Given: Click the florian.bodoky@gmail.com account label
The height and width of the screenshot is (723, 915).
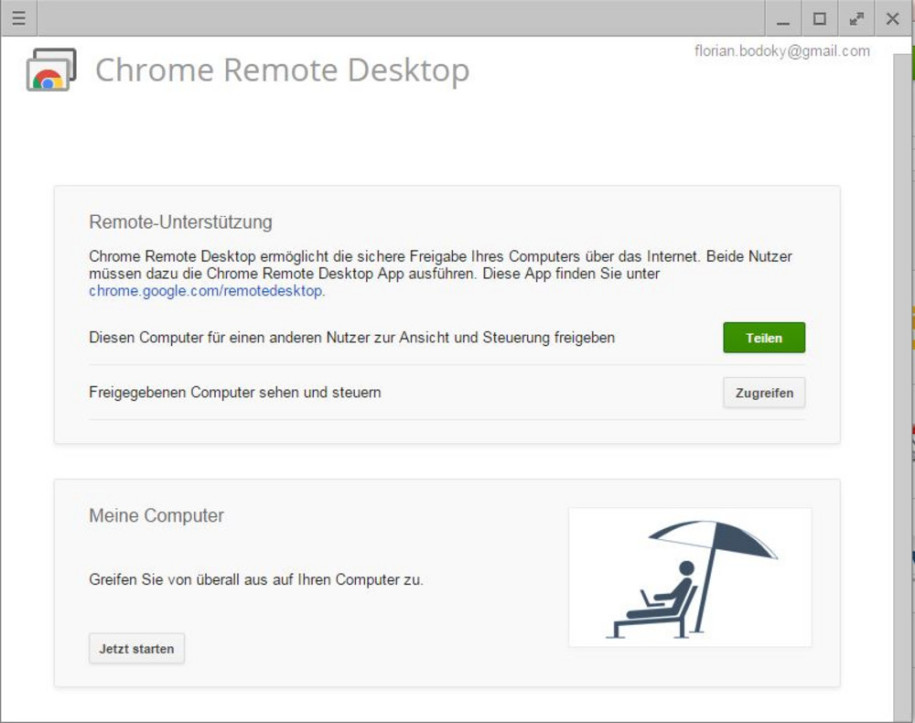Looking at the screenshot, I should (782, 51).
